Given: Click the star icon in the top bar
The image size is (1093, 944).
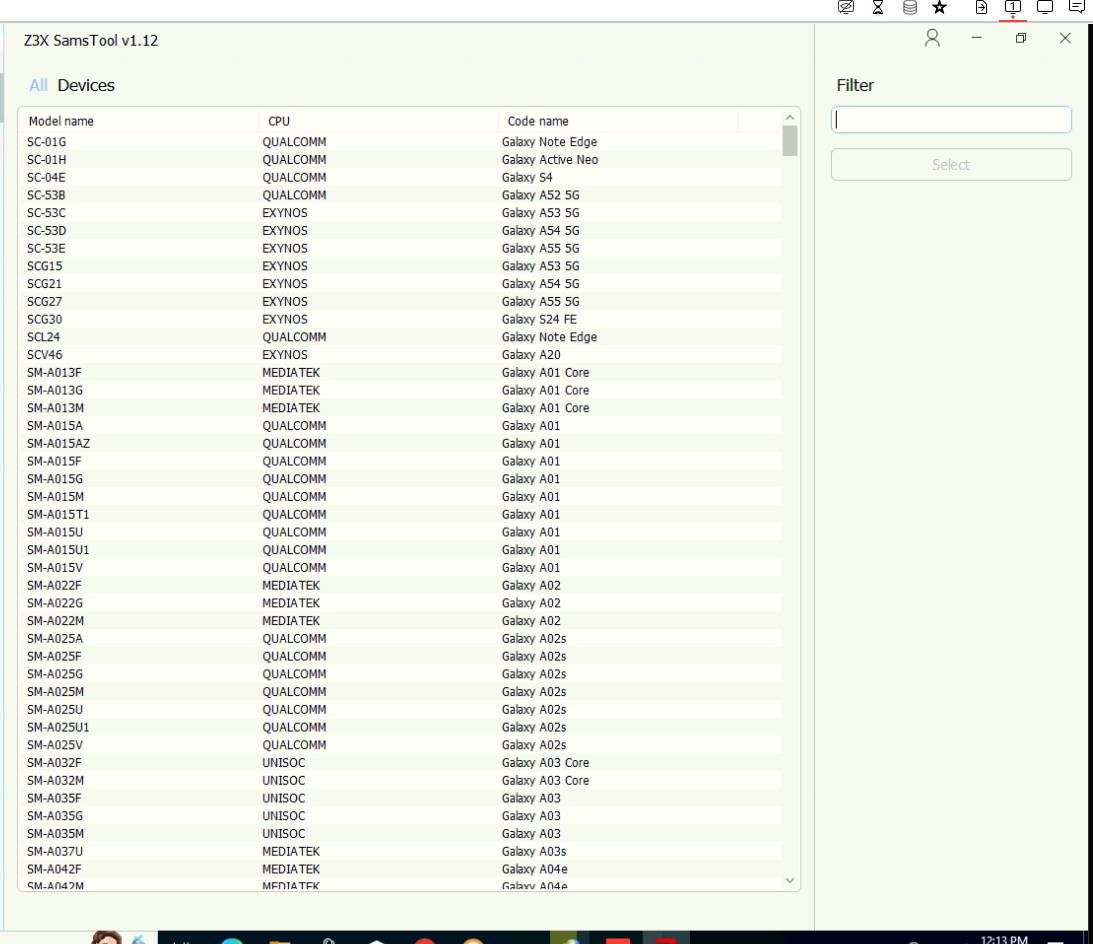Looking at the screenshot, I should 940,8.
